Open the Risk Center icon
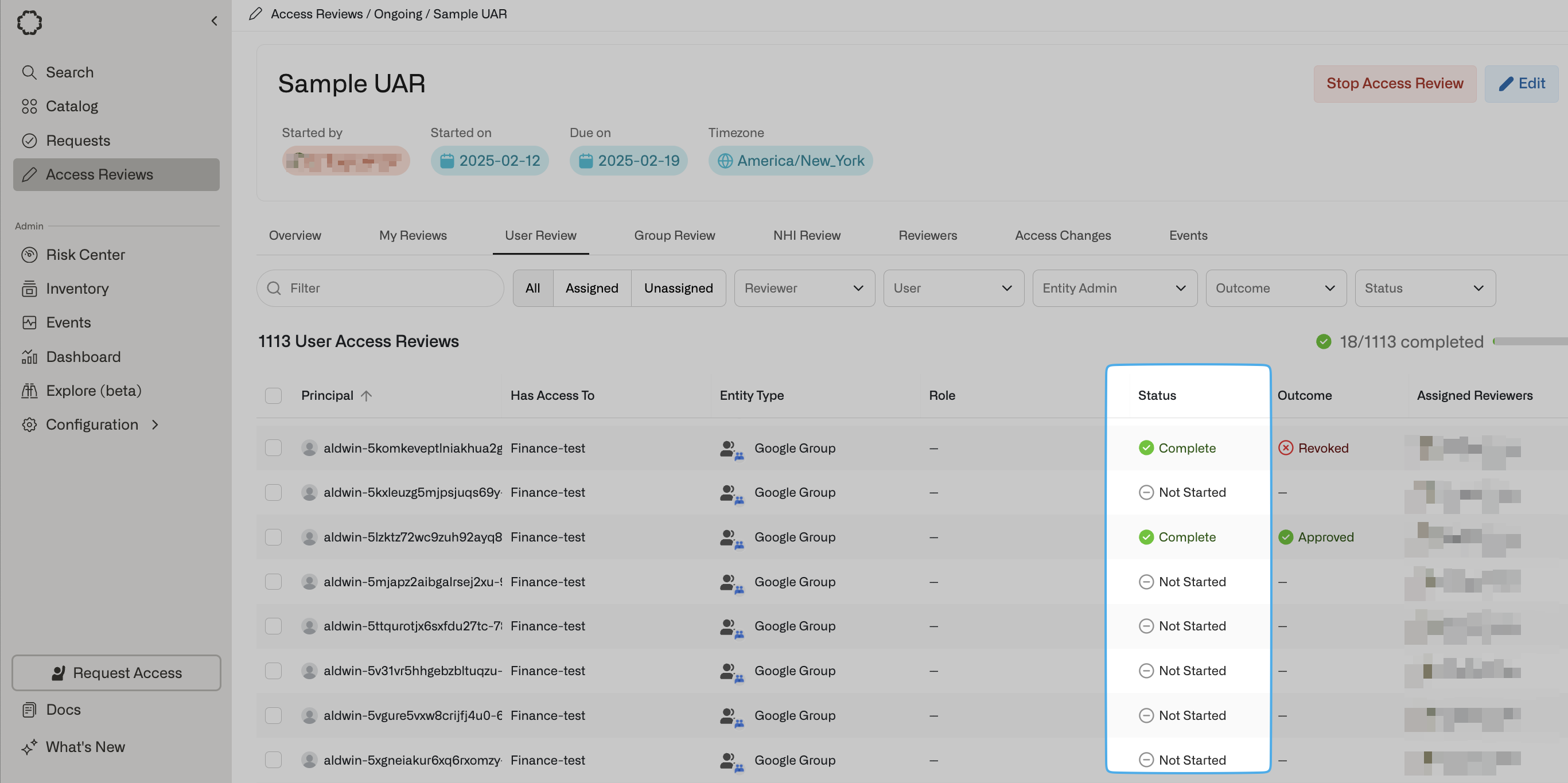 click(29, 255)
